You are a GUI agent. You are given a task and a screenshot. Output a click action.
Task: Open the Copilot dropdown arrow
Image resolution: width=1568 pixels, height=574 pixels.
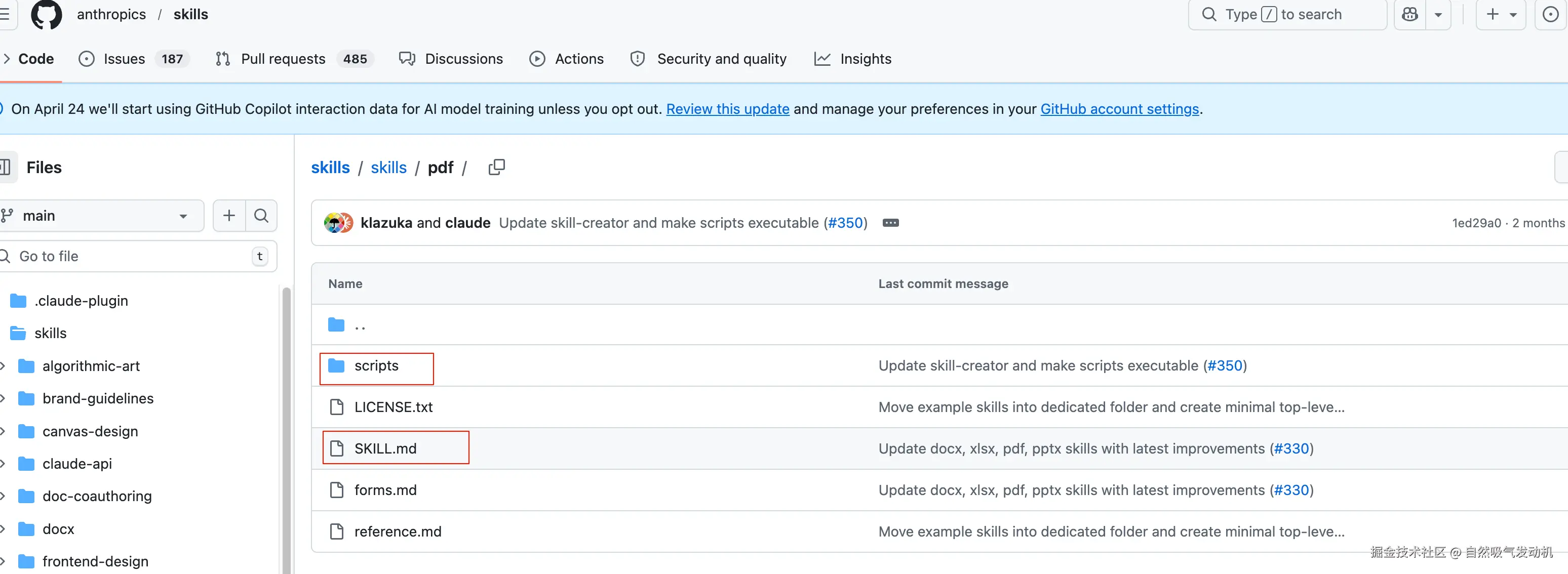click(1438, 15)
